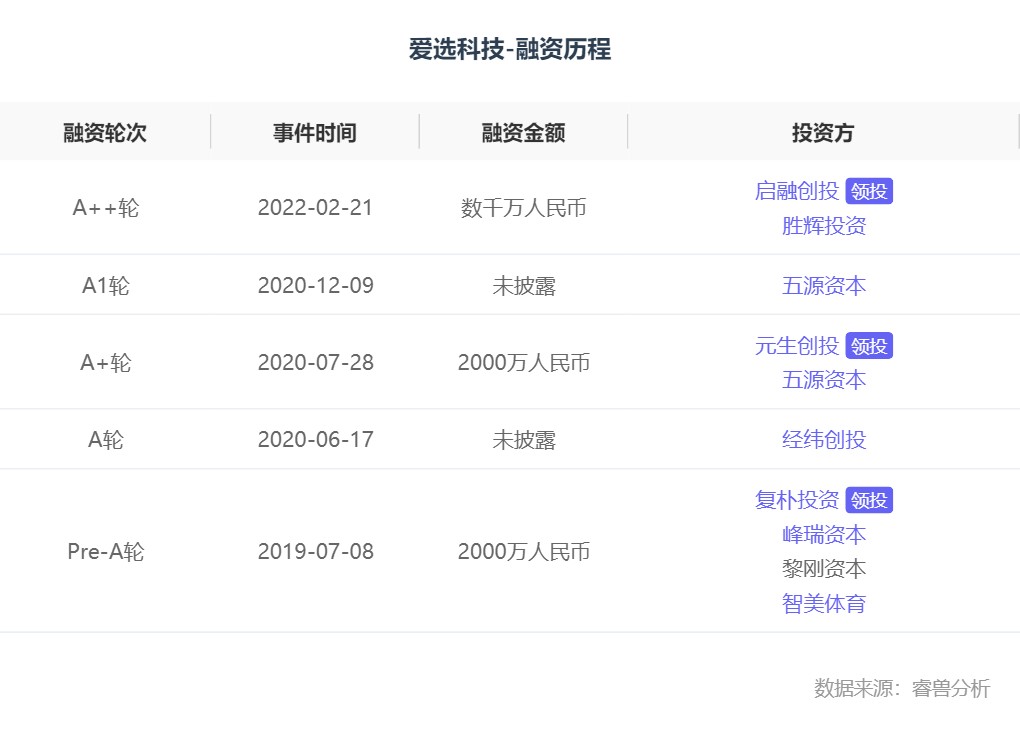Click 未披露 amount in A1轮 row
The height and width of the screenshot is (742, 1020).
click(524, 285)
